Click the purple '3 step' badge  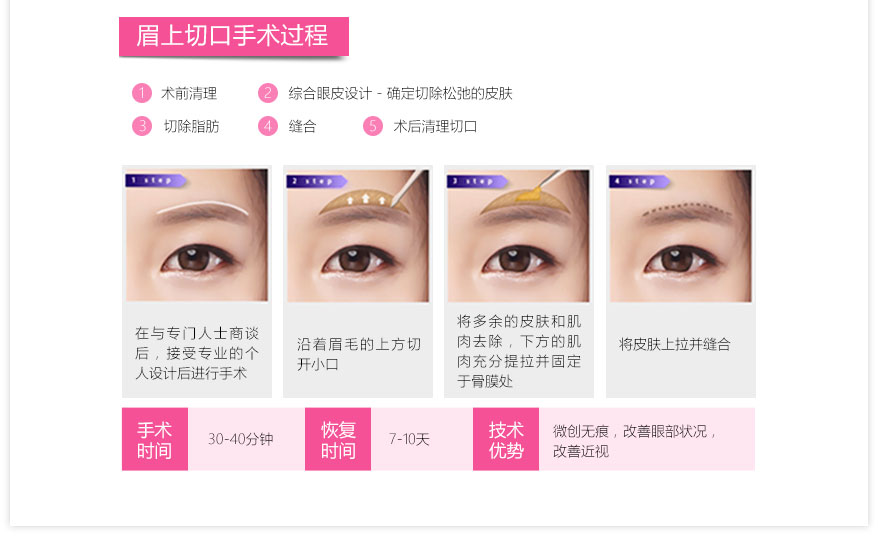[477, 181]
